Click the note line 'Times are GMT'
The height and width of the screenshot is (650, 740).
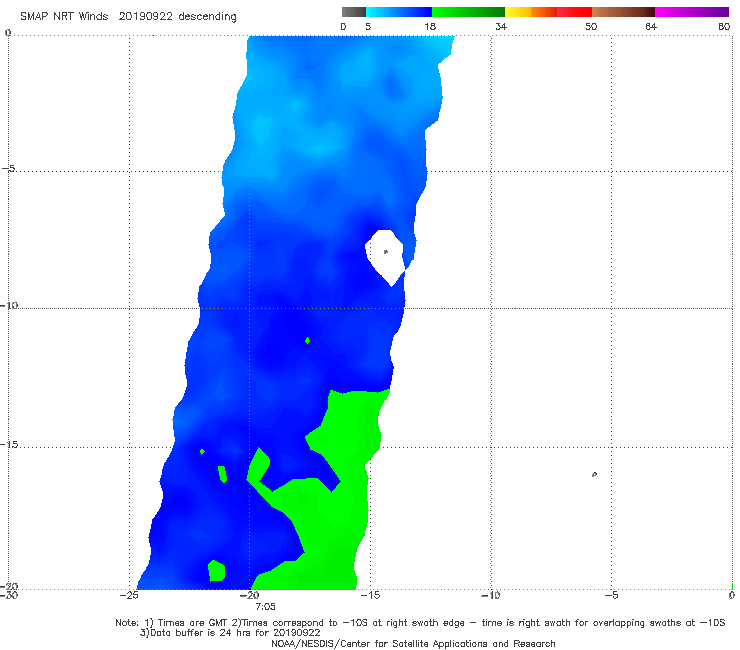pos(191,623)
